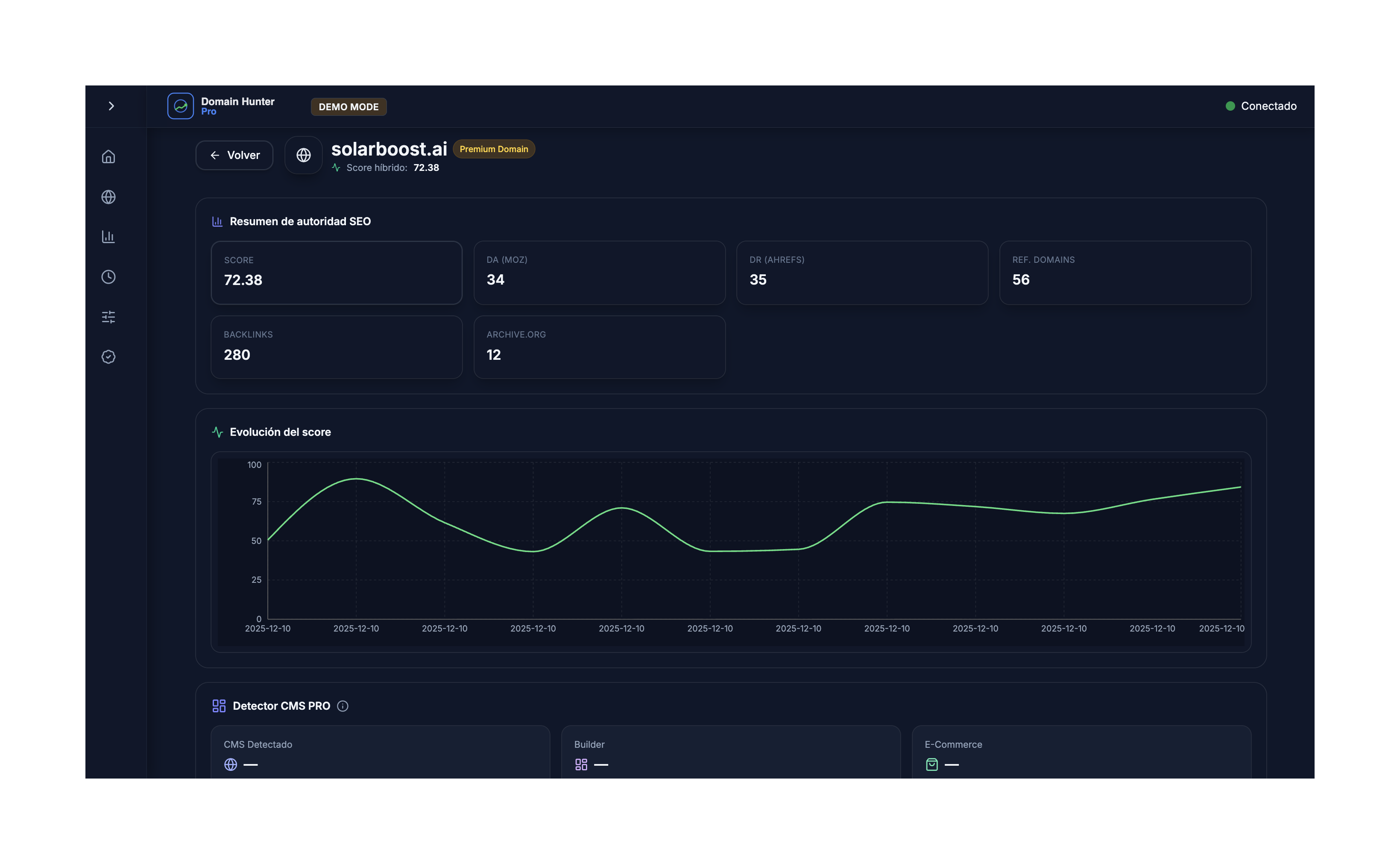Select the REF. DOMAINS metric card

point(1124,273)
